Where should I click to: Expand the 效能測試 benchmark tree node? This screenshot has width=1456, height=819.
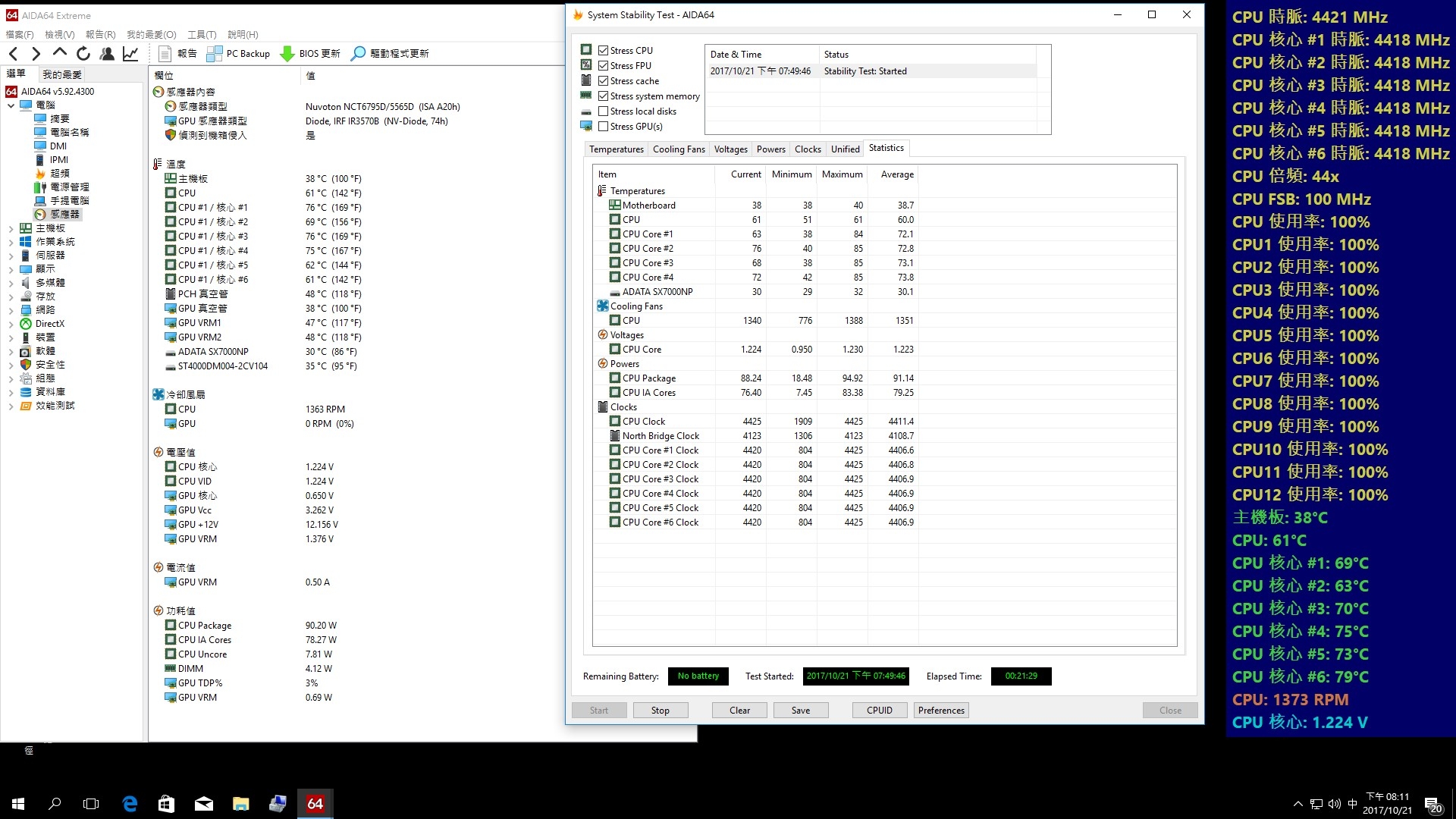(11, 406)
